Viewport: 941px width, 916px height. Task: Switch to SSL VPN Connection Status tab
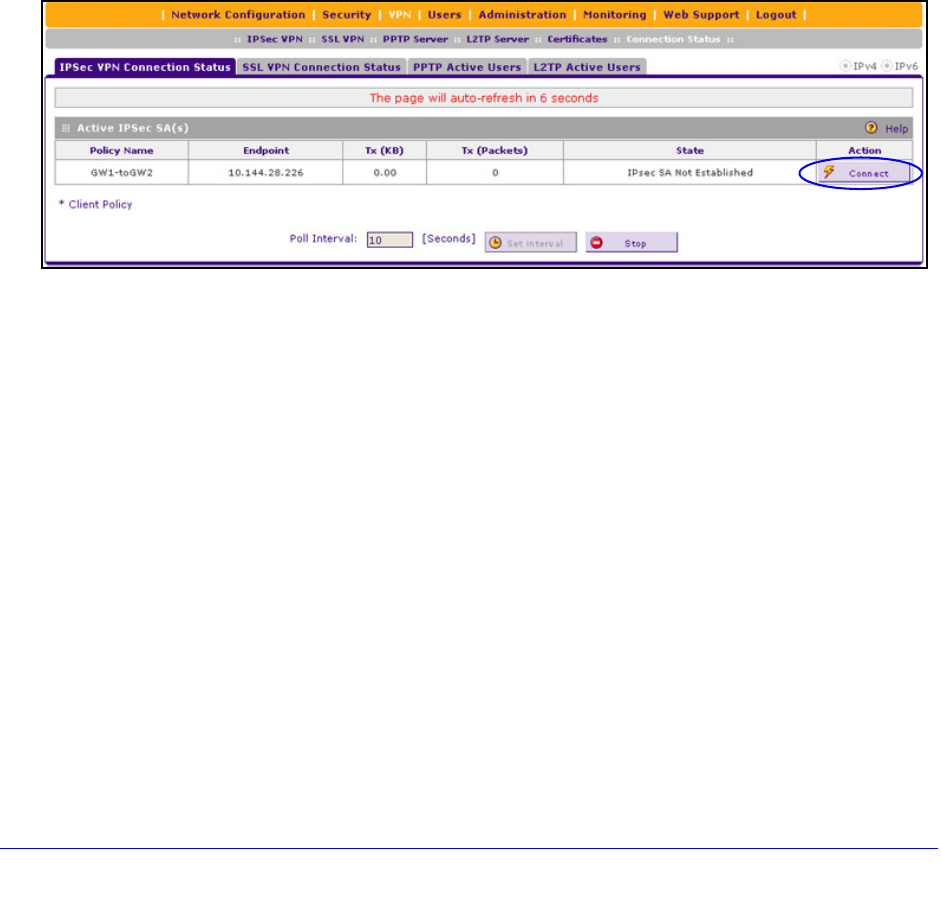(x=321, y=67)
